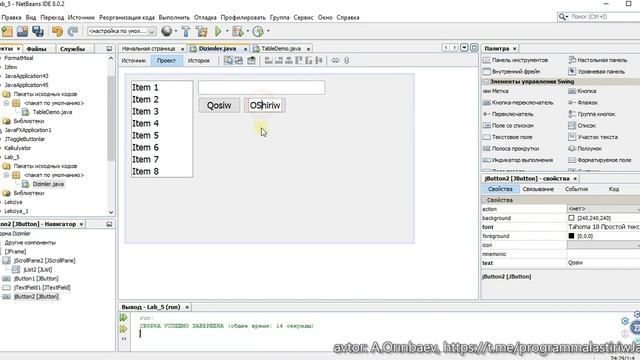The height and width of the screenshot is (360, 640).
Task: Click change vertical resizability icon
Action: pos(347,60)
